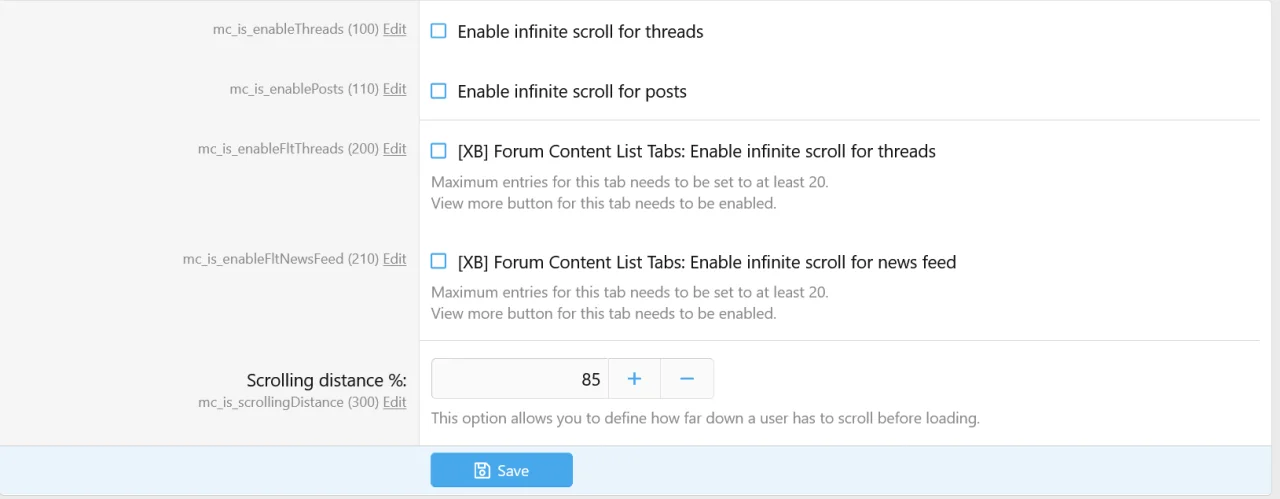Screen dimensions: 1280x499
Task: Click the 'Scrolling distance %:' label
Action: [x=326, y=380]
